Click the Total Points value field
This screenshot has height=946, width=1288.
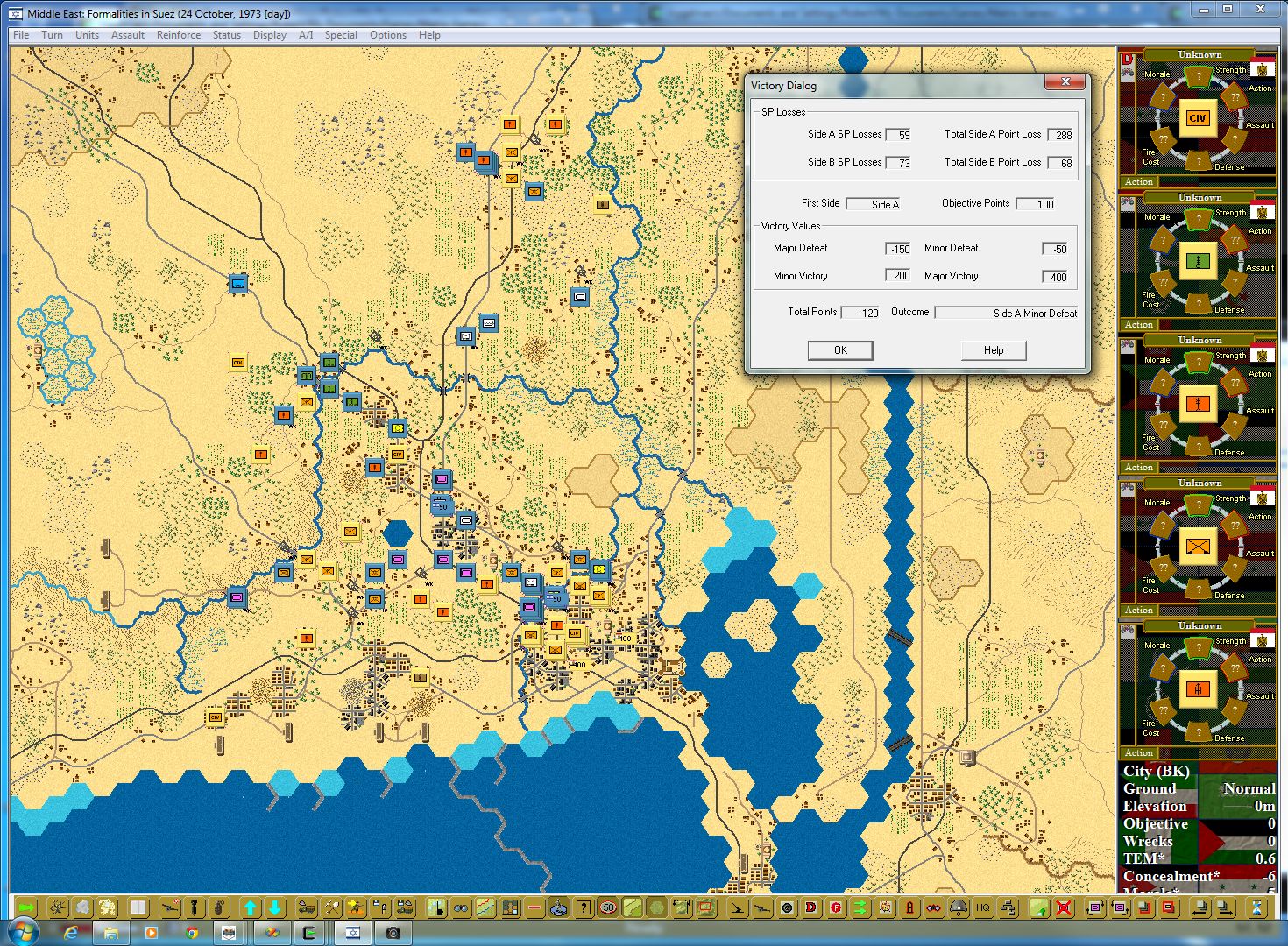click(x=860, y=313)
